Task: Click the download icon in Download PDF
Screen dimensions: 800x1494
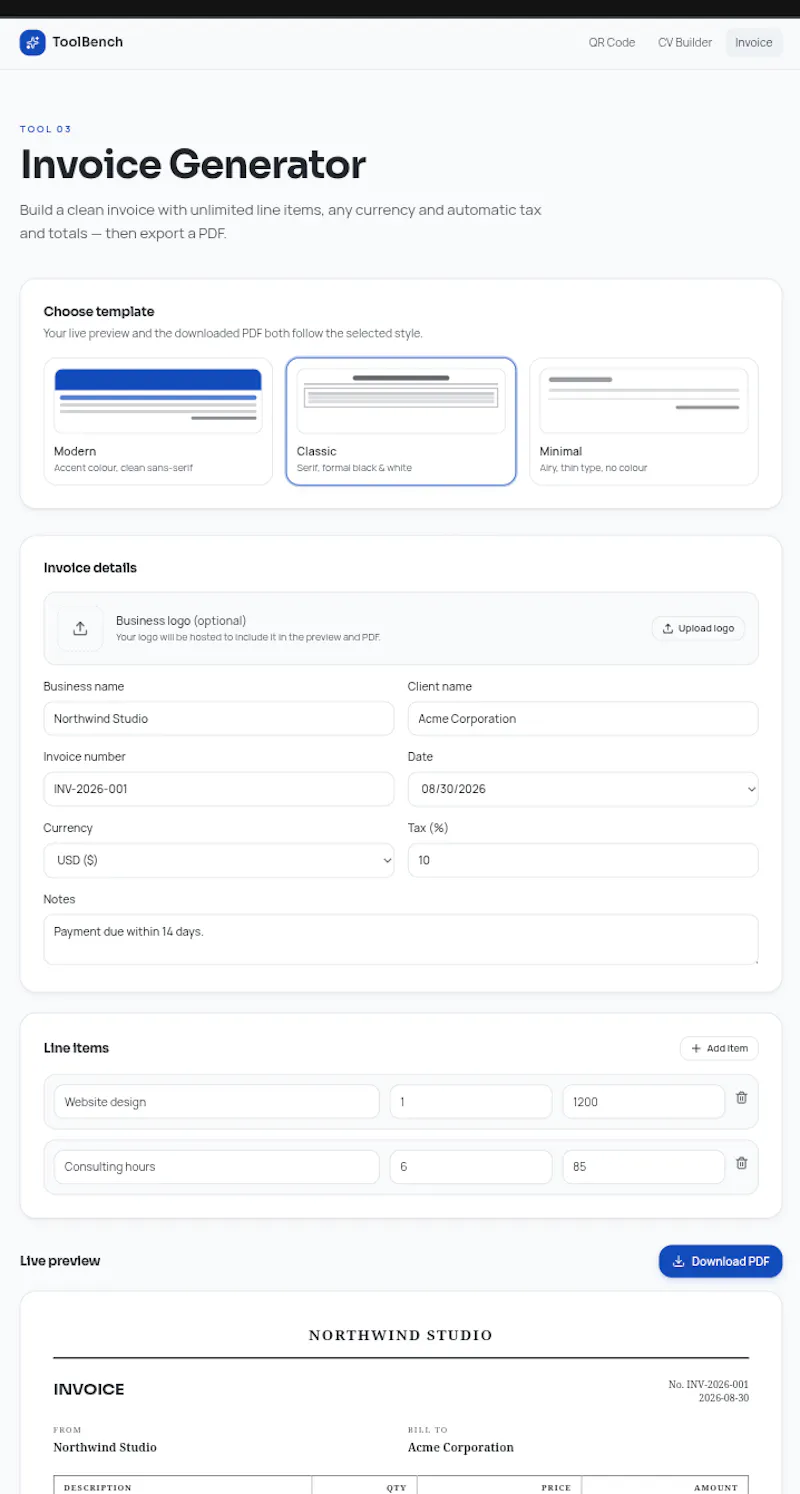Action: [679, 1261]
